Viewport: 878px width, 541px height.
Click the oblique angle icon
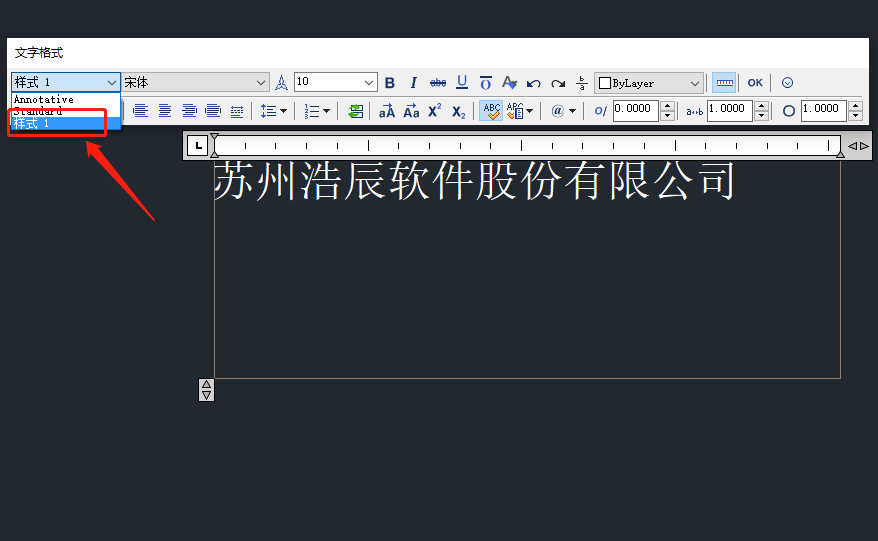coord(600,111)
